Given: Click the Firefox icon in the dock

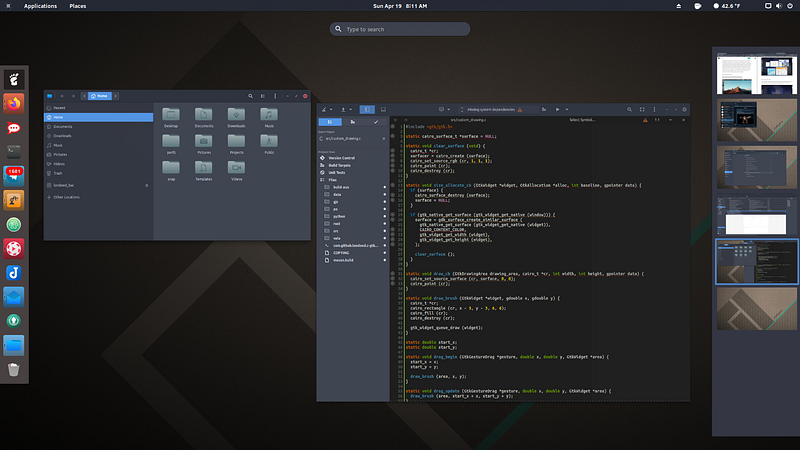Looking at the screenshot, I should coord(14,102).
